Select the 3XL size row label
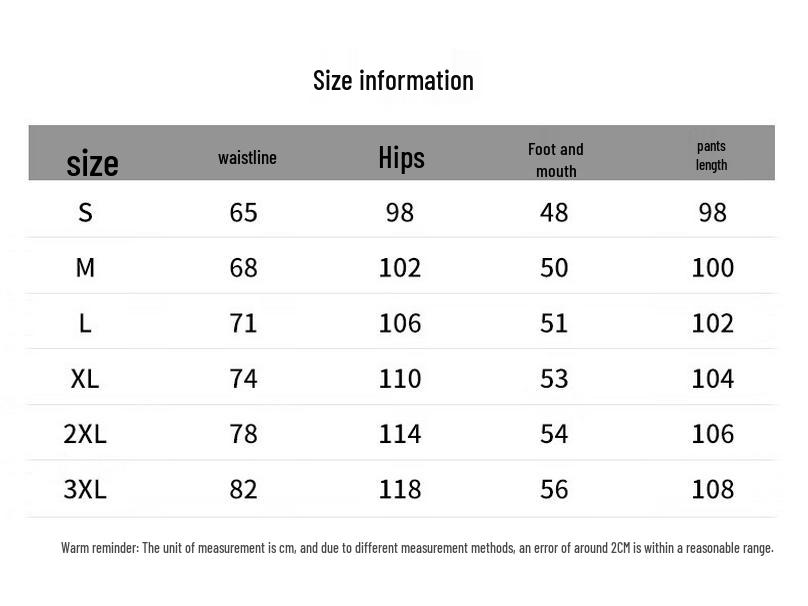This screenshot has width=808, height=606. tap(85, 489)
